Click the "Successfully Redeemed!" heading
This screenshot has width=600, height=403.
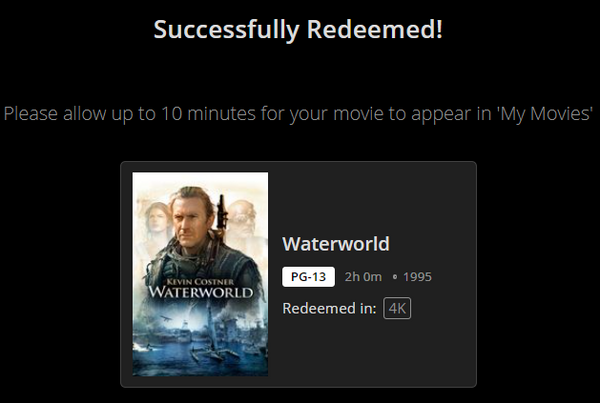[x=298, y=29]
